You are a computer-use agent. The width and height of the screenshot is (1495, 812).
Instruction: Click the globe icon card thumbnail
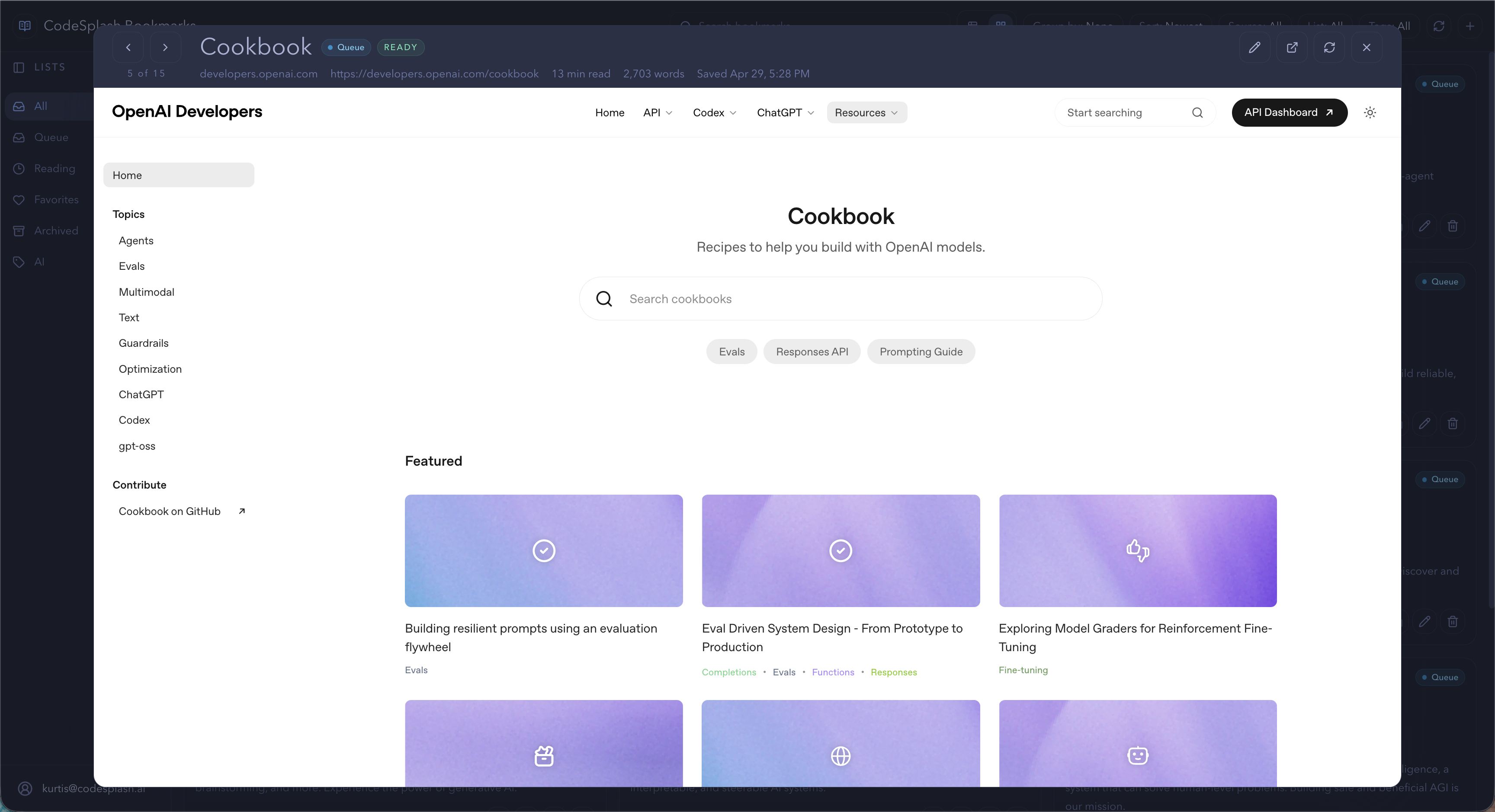841,744
